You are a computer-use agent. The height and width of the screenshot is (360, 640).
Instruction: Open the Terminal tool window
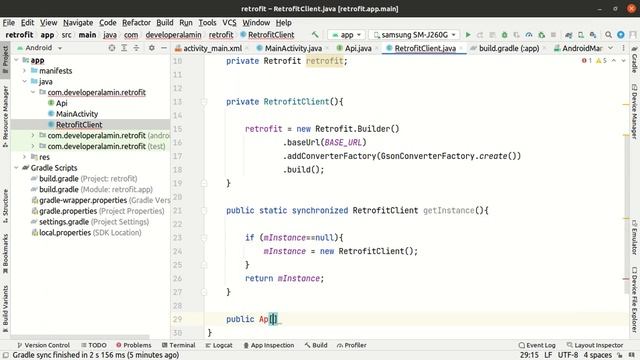pos(178,345)
